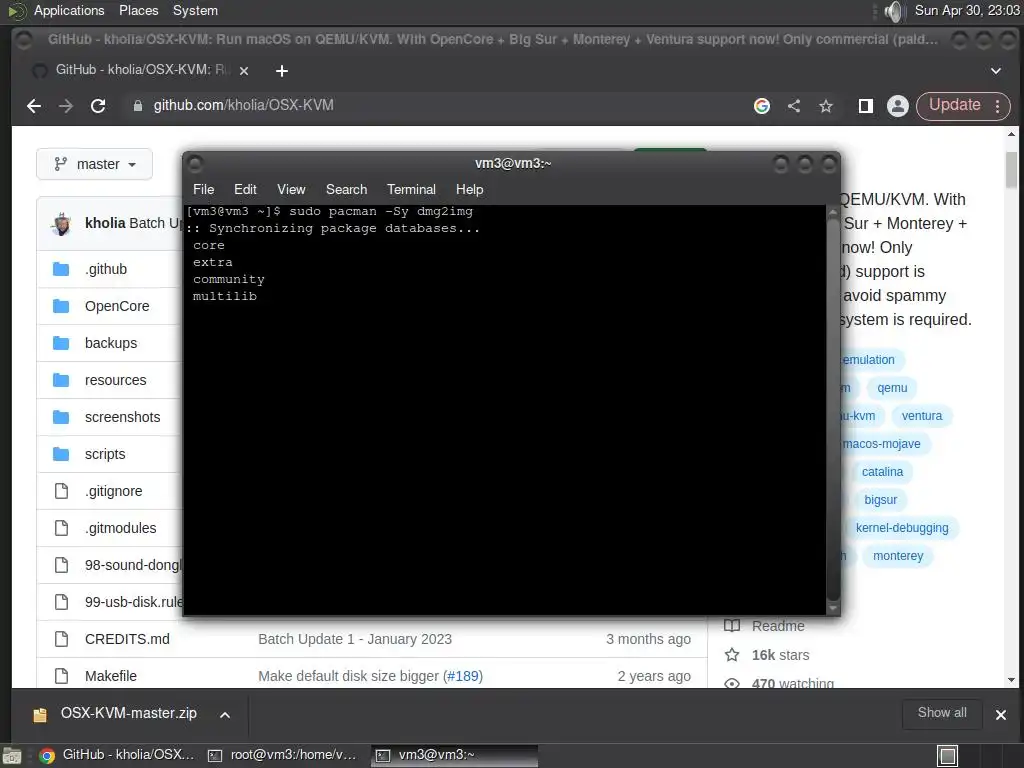Open the kholia user avatar
The image size is (1024, 768).
[61, 223]
